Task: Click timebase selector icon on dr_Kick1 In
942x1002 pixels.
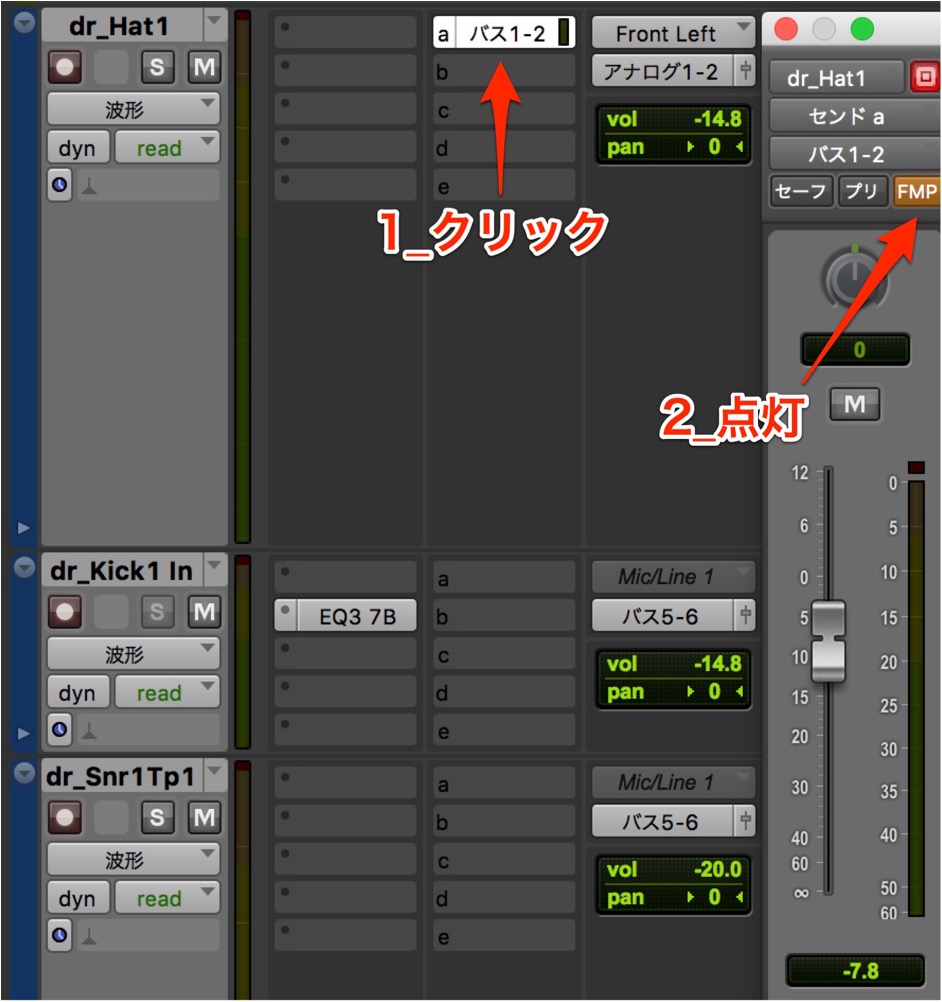Action: tap(59, 729)
